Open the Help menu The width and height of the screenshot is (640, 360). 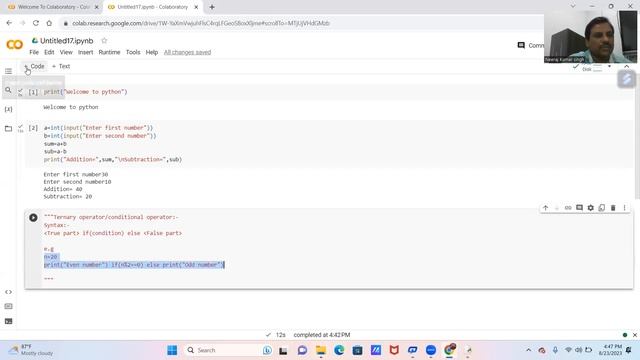point(152,52)
